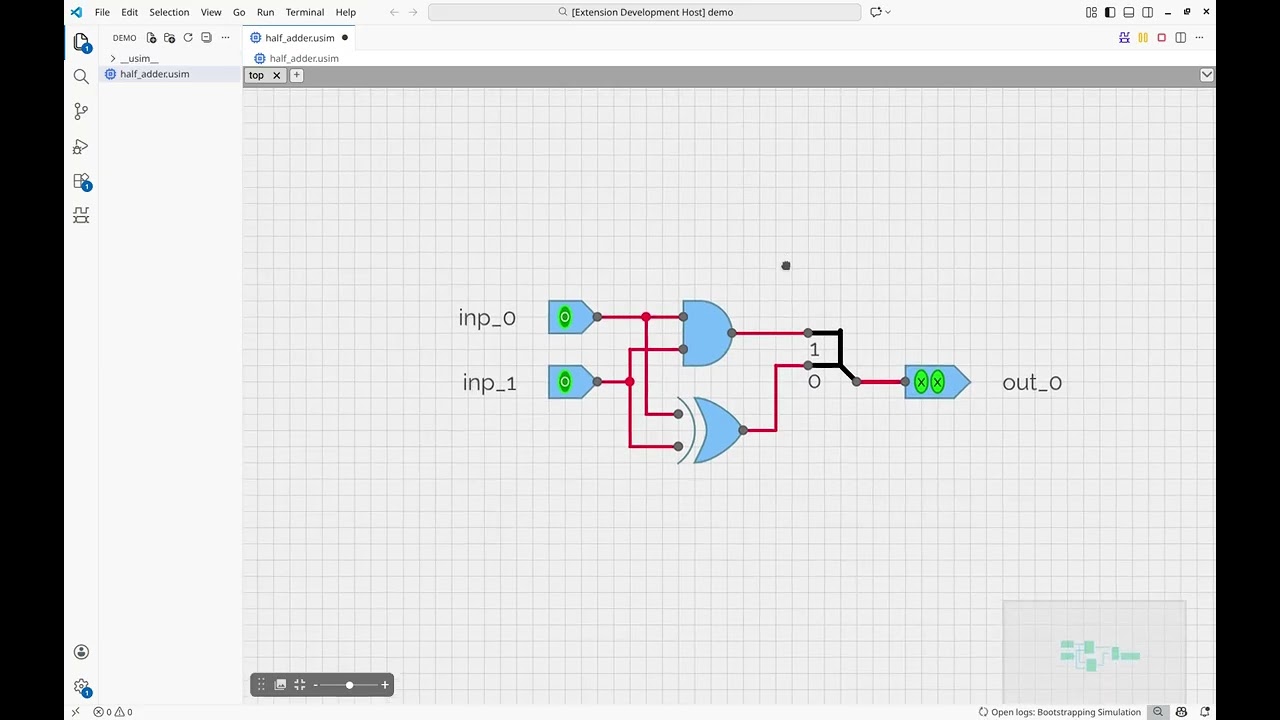Viewport: 1280px width, 720px height.
Task: Select the AND gate
Action: point(707,333)
